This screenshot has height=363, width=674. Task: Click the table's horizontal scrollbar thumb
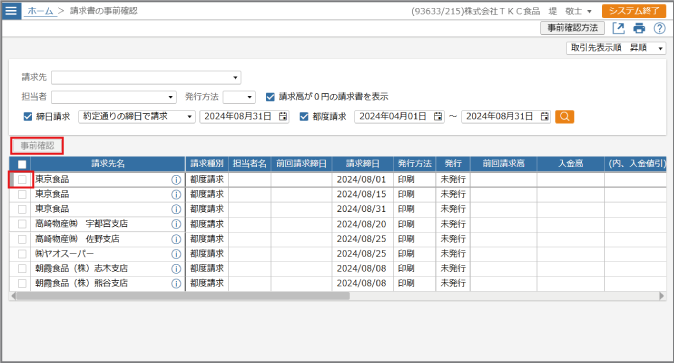click(x=183, y=296)
